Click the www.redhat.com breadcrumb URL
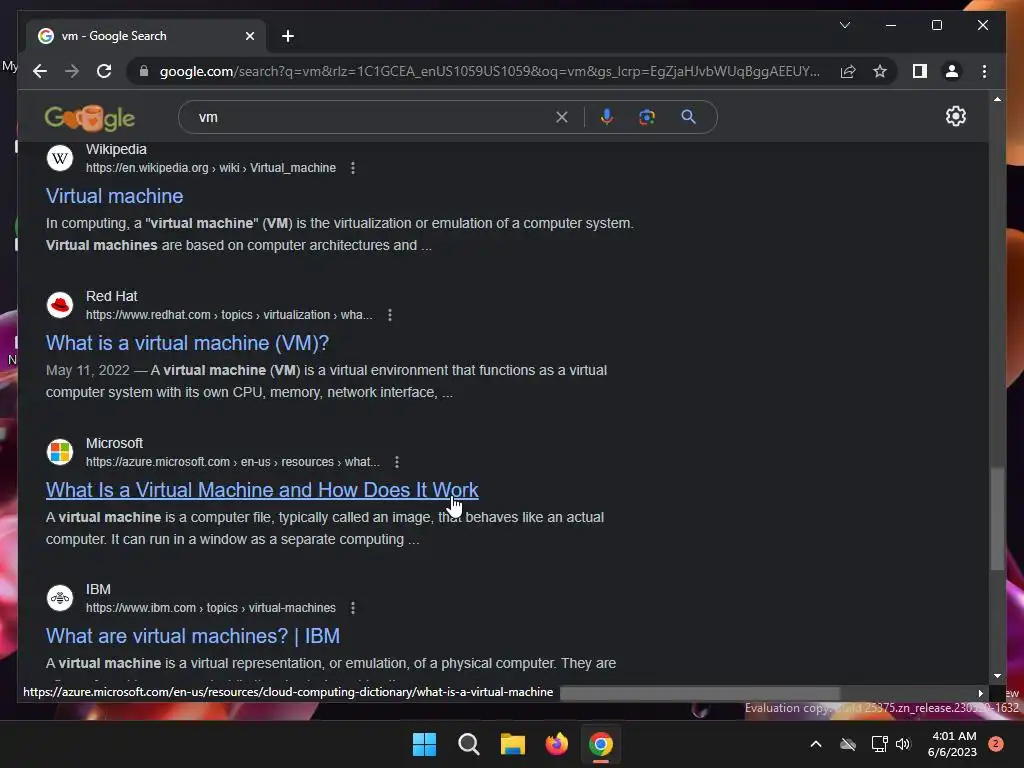1024x768 pixels. 229,315
